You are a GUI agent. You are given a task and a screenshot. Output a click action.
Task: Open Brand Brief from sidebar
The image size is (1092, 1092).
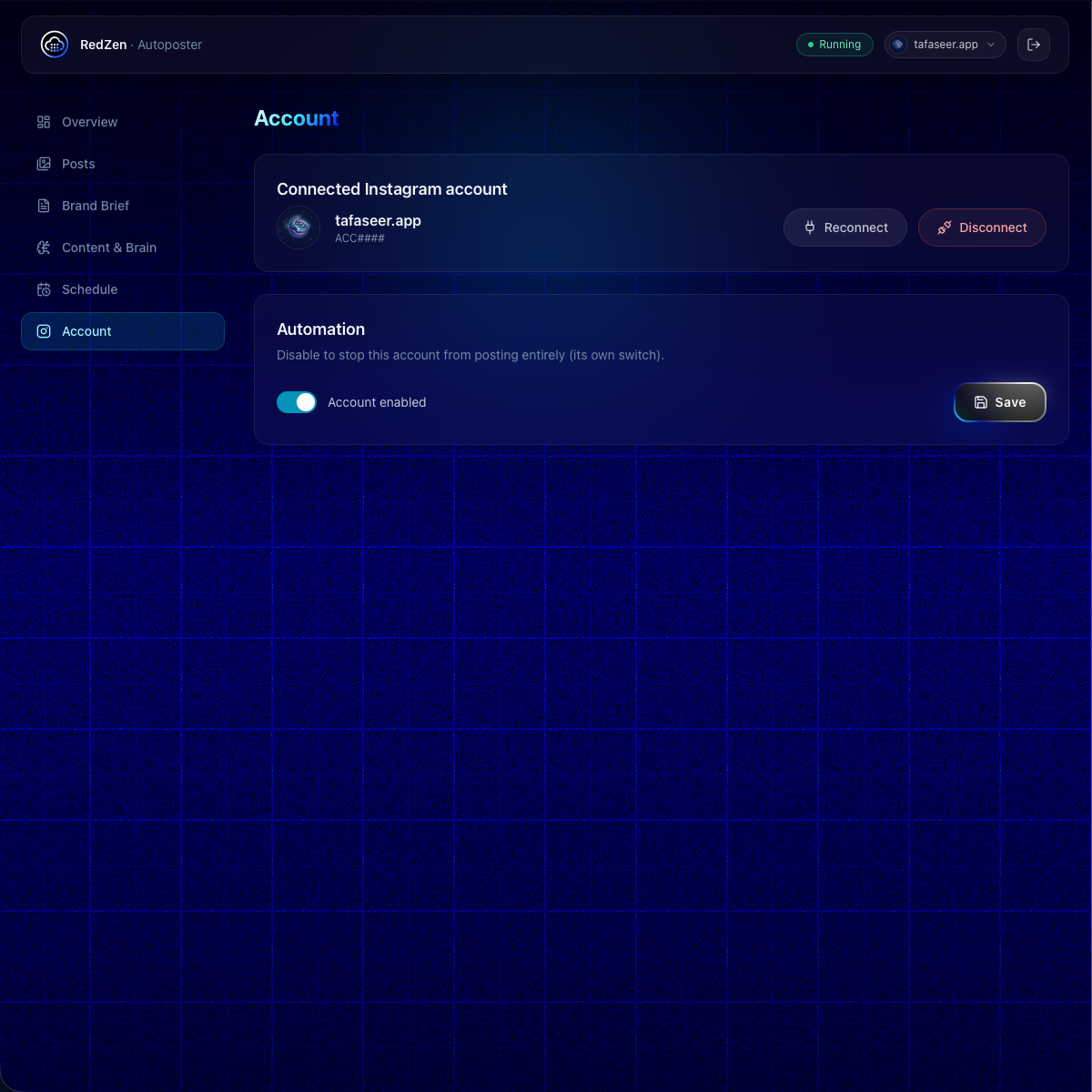[x=123, y=206]
